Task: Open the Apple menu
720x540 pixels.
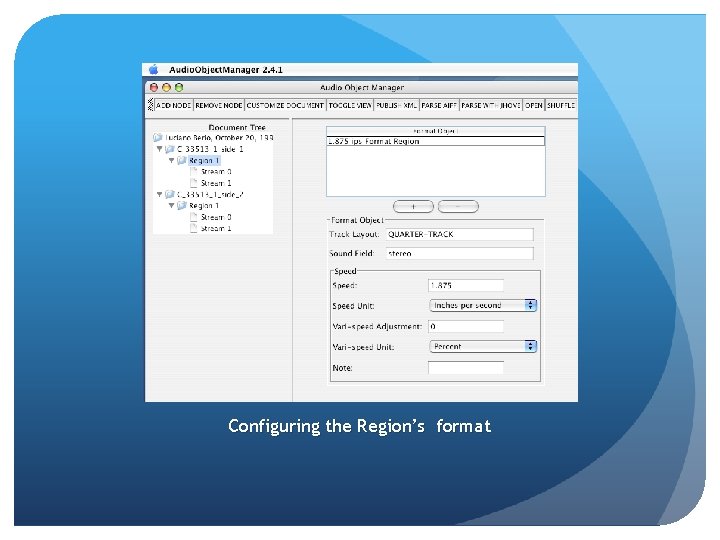Action: pyautogui.click(x=153, y=69)
